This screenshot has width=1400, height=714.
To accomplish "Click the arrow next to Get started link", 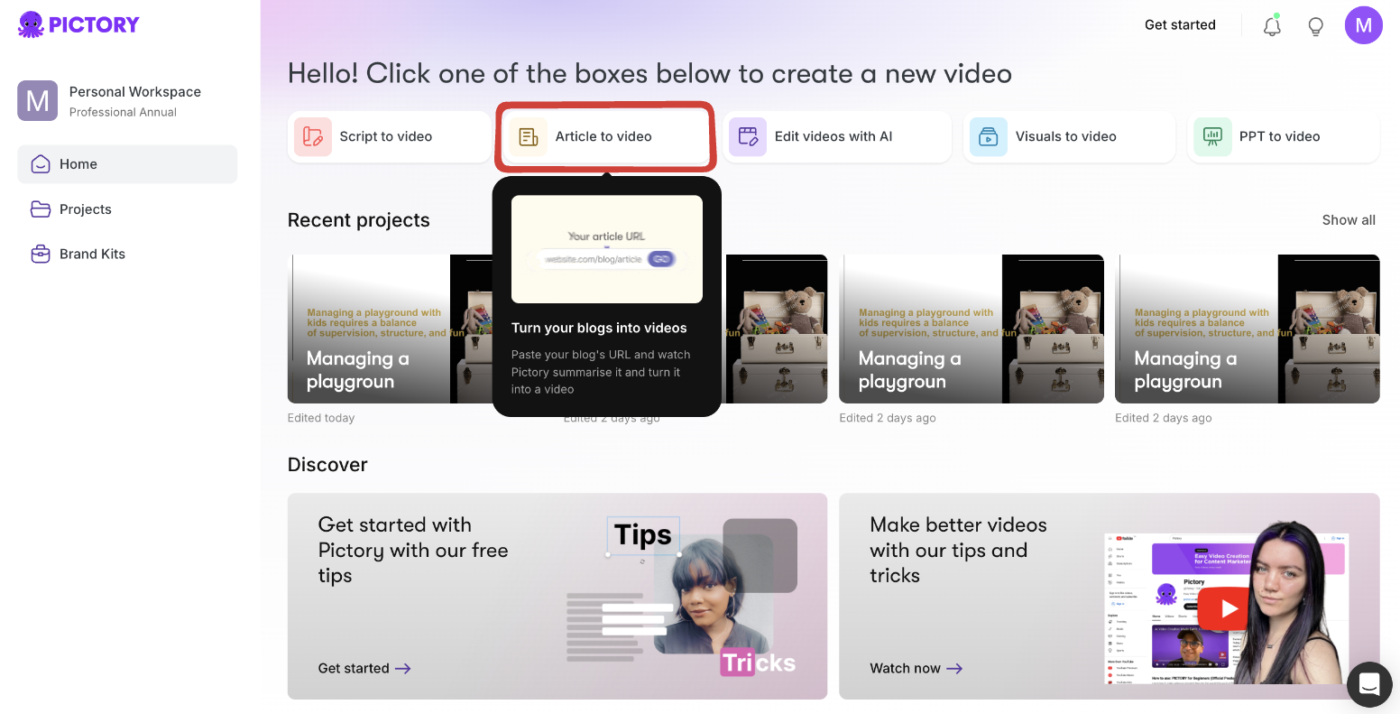I will coord(403,668).
